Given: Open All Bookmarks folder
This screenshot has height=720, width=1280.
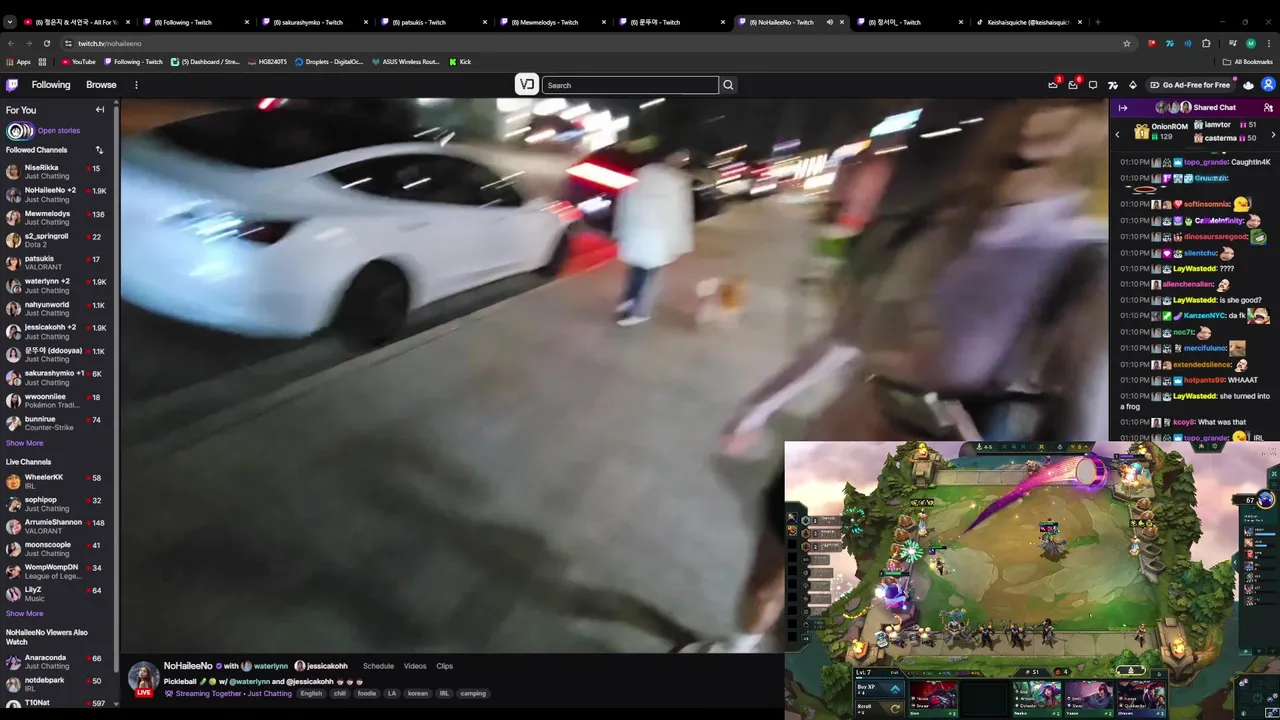Looking at the screenshot, I should 1248,62.
